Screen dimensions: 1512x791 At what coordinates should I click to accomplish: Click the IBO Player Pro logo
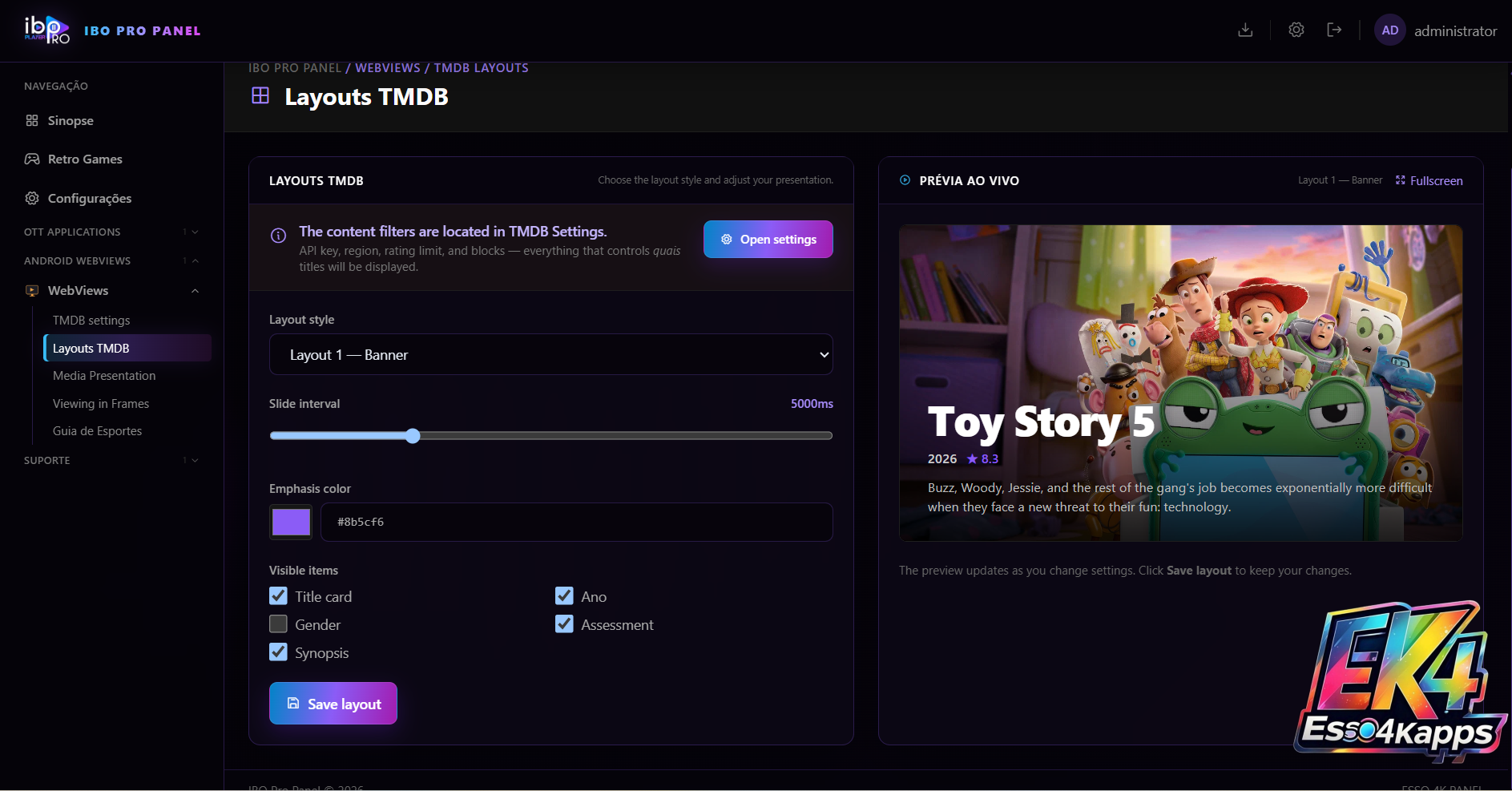pyautogui.click(x=47, y=30)
